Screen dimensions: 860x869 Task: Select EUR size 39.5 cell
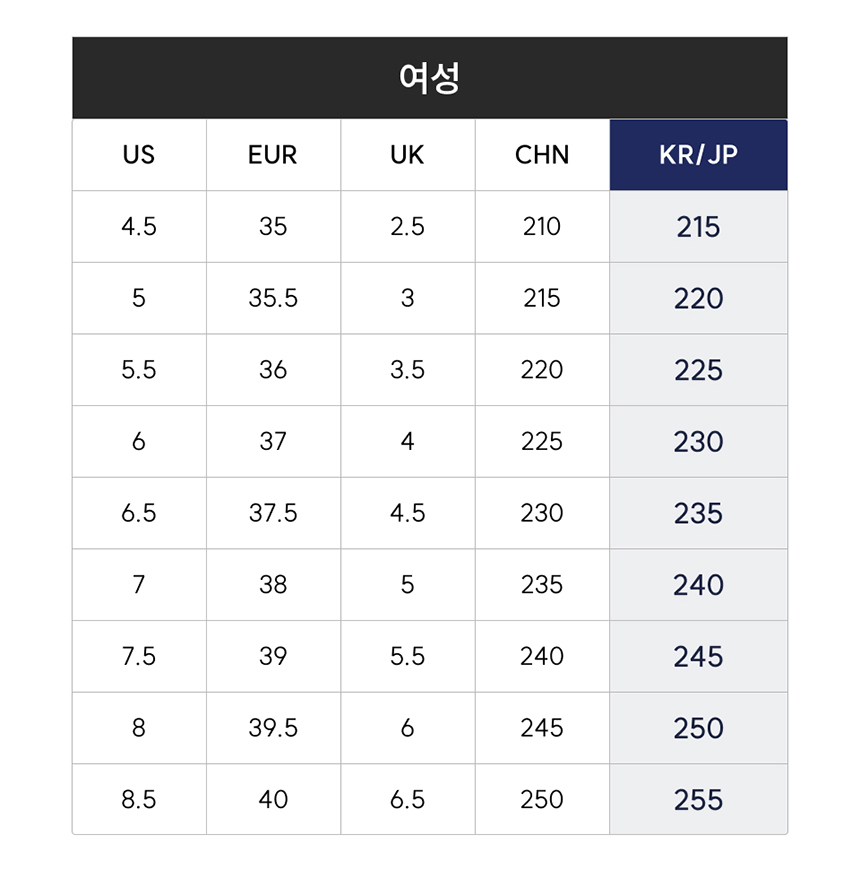(x=273, y=728)
